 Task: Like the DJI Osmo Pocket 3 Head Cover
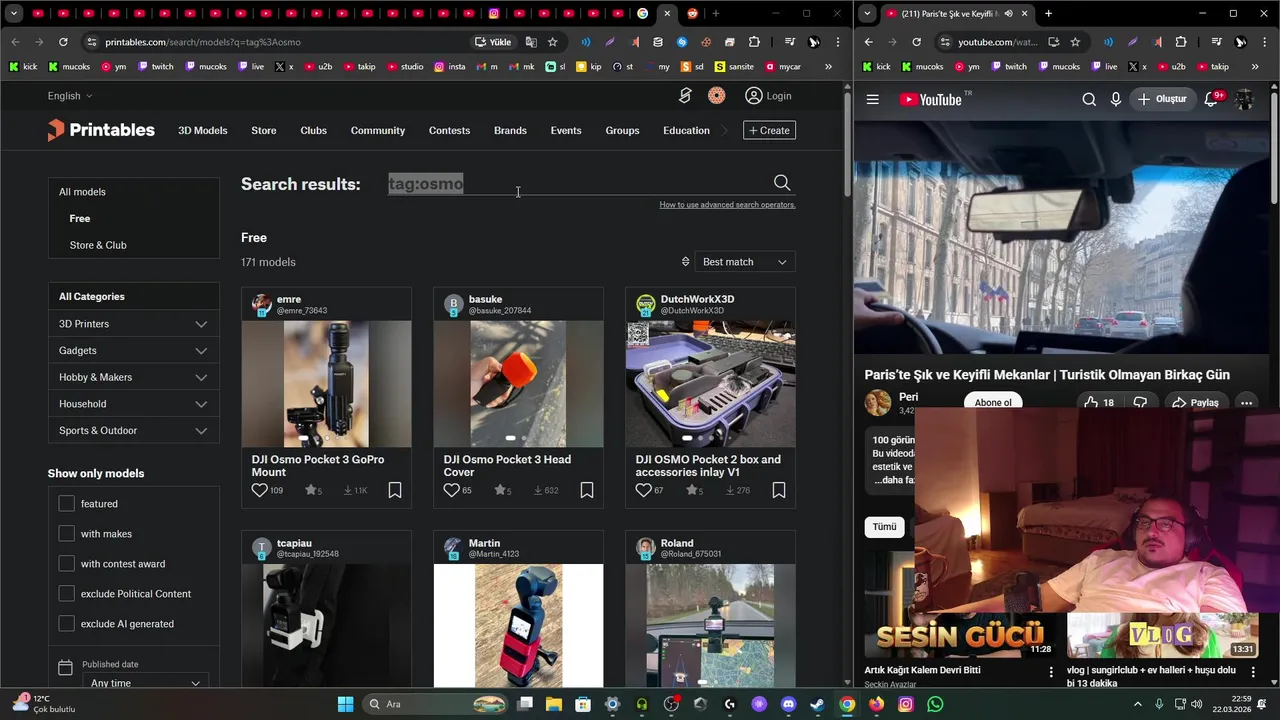[x=451, y=490]
